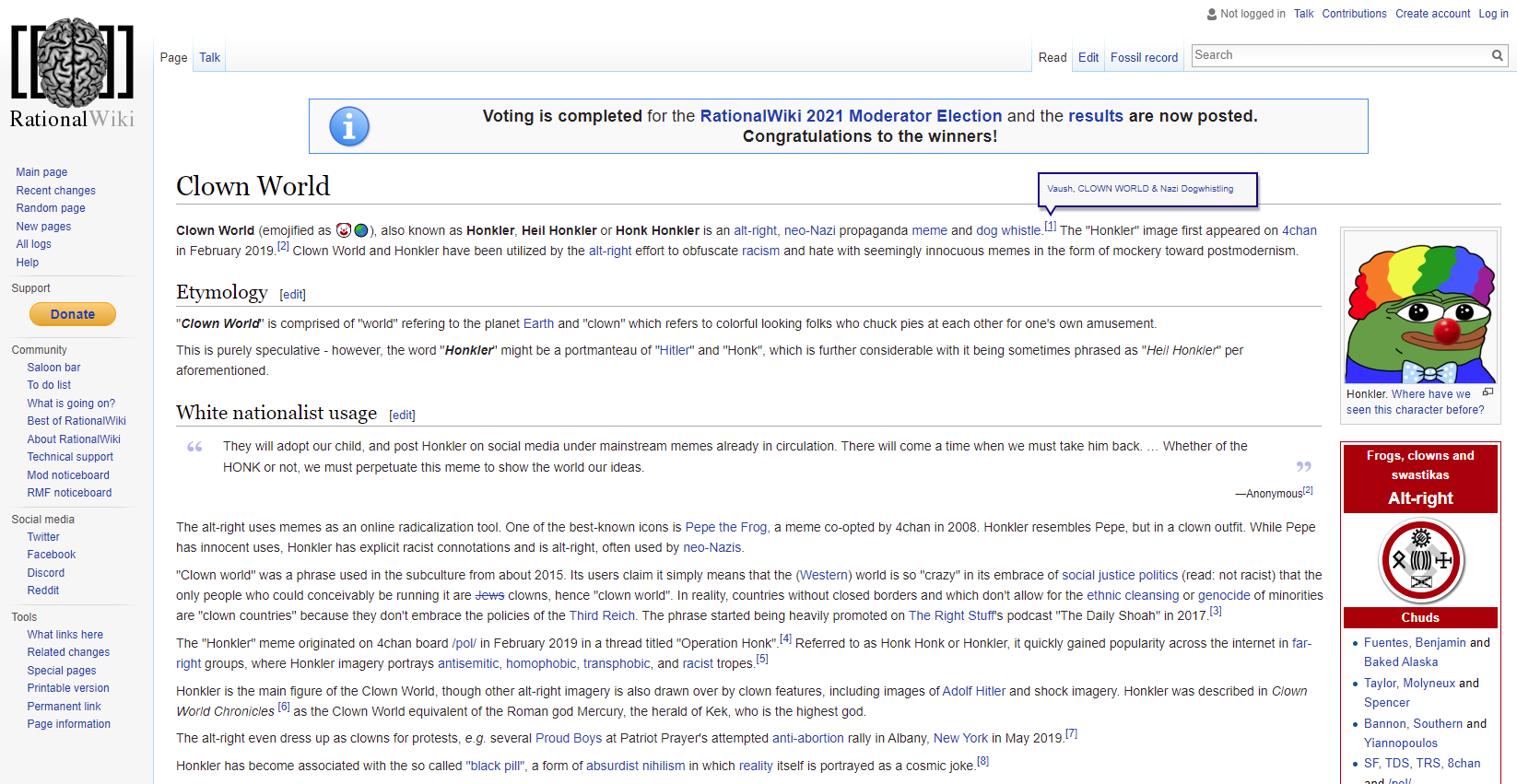This screenshot has width=1517, height=784.
Task: Open Where have we seen this character caption link
Action: (x=1416, y=402)
